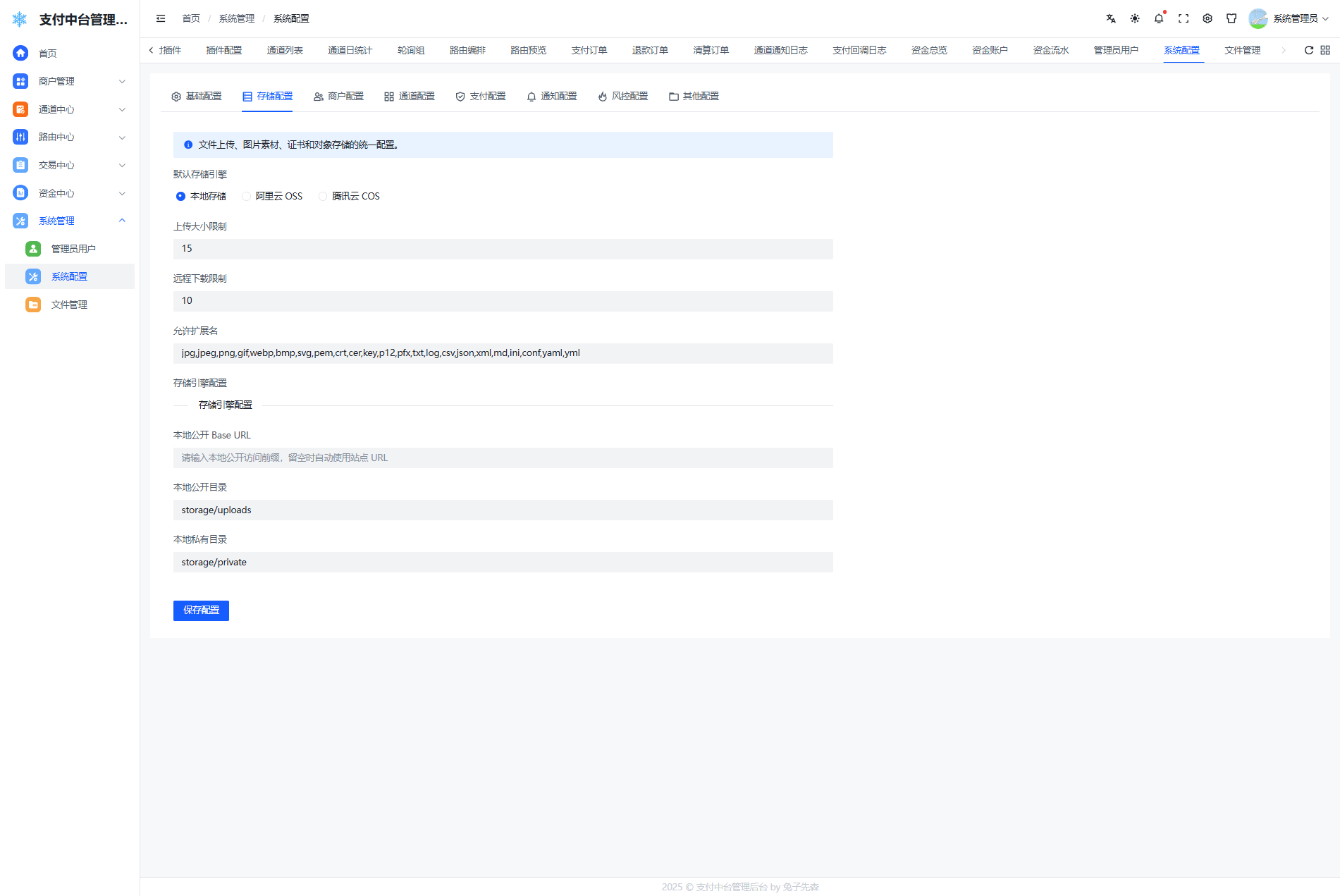Select 腾讯云 COS storage engine

[x=323, y=197]
